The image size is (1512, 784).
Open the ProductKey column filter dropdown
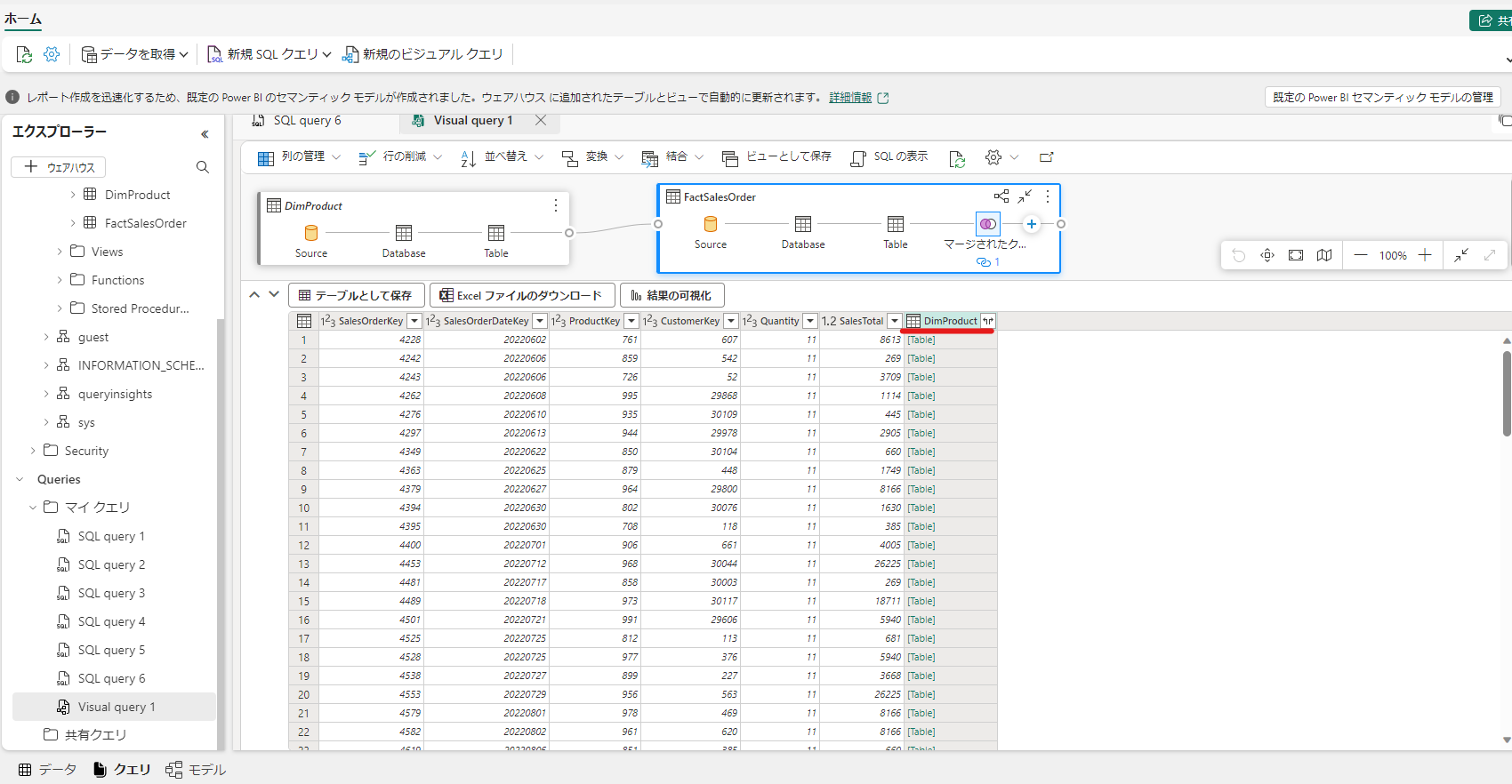(631, 321)
